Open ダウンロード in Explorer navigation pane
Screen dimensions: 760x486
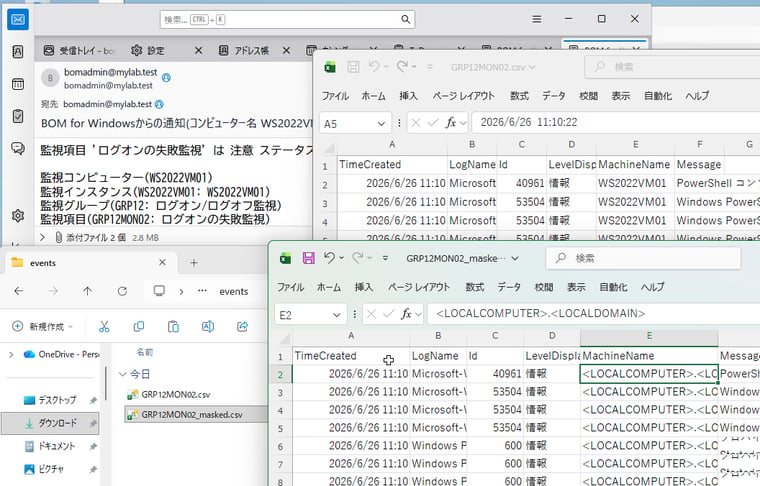pyautogui.click(x=50, y=423)
